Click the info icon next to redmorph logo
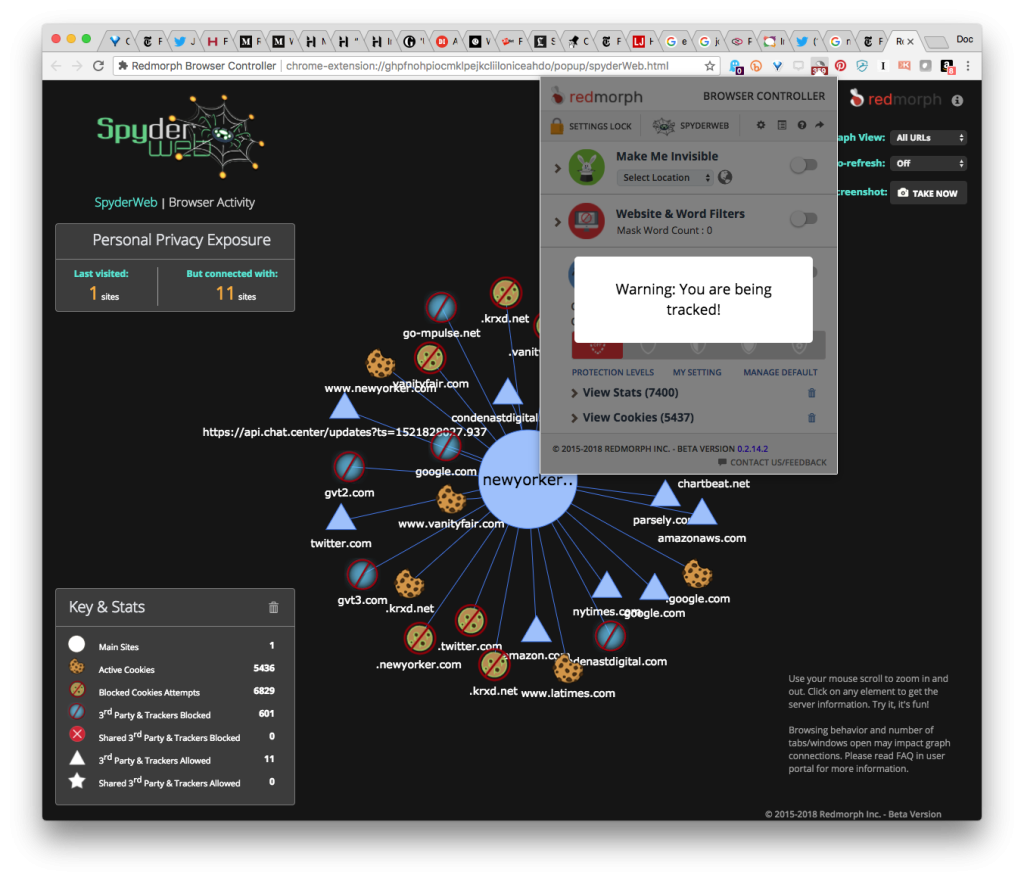Image resolution: width=1024 pixels, height=881 pixels. [x=957, y=100]
